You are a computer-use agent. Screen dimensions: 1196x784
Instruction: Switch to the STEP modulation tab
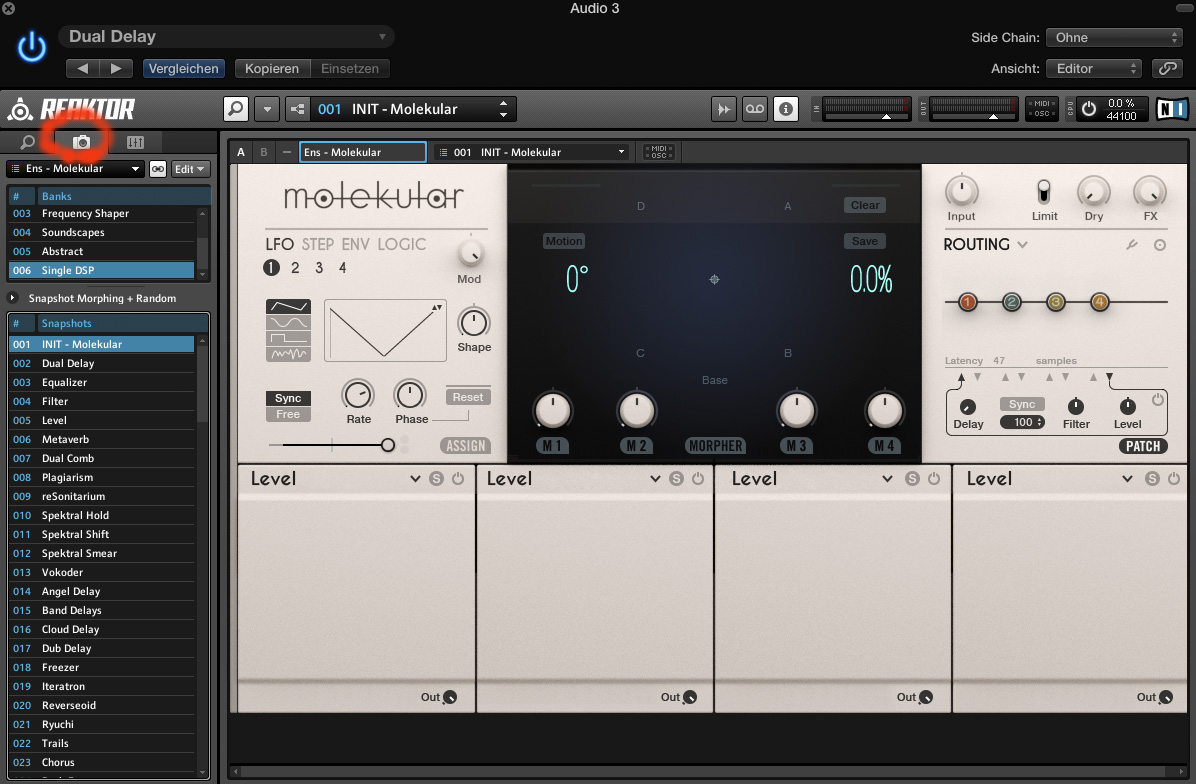(x=317, y=244)
